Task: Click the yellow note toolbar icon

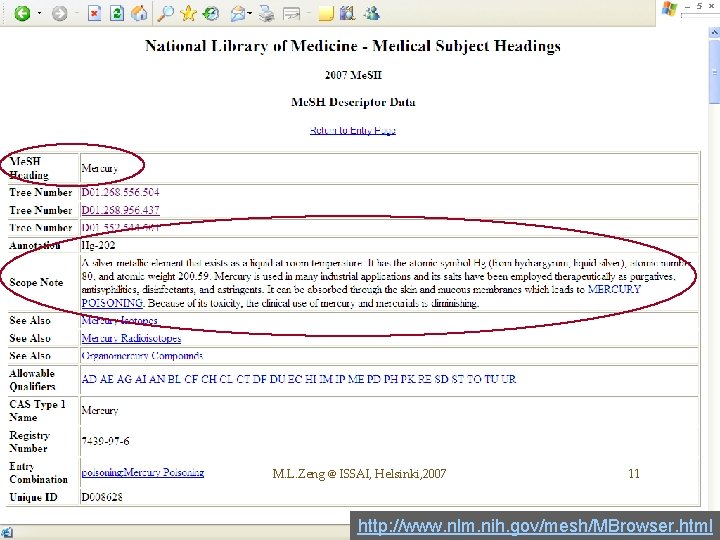Action: (325, 13)
